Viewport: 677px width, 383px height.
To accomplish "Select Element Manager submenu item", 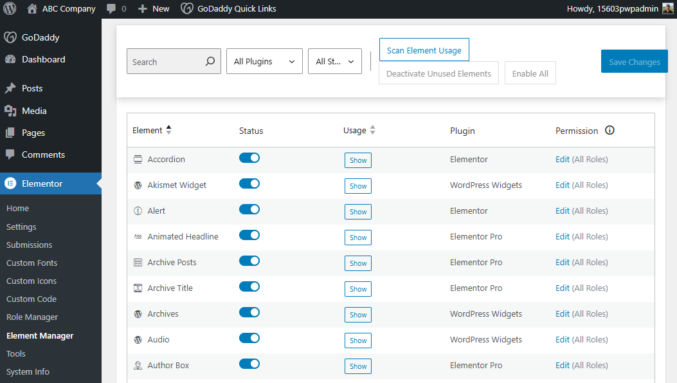I will pos(40,336).
